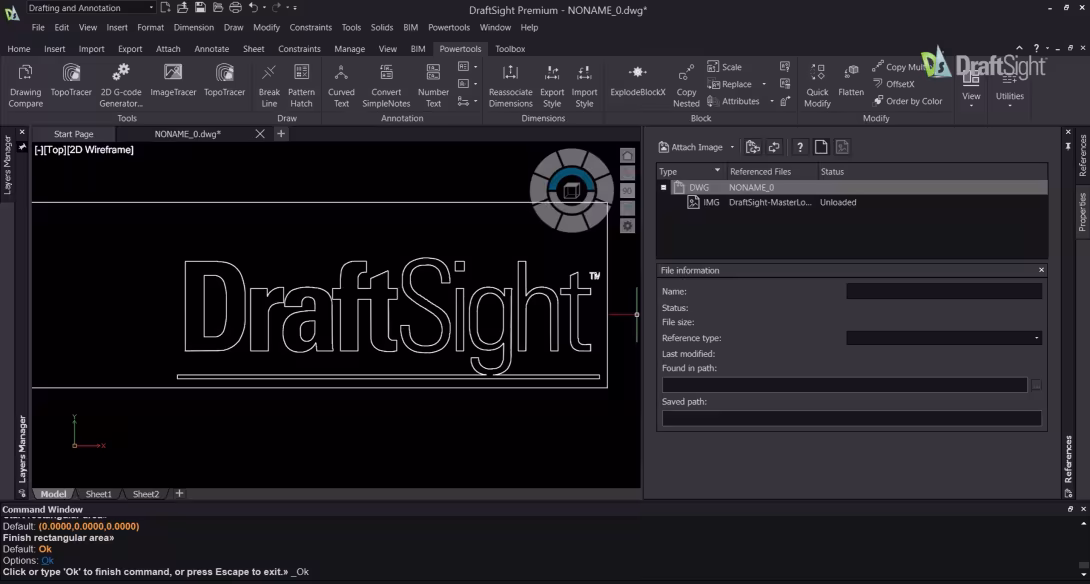Open the Reference type combo box

pos(944,338)
